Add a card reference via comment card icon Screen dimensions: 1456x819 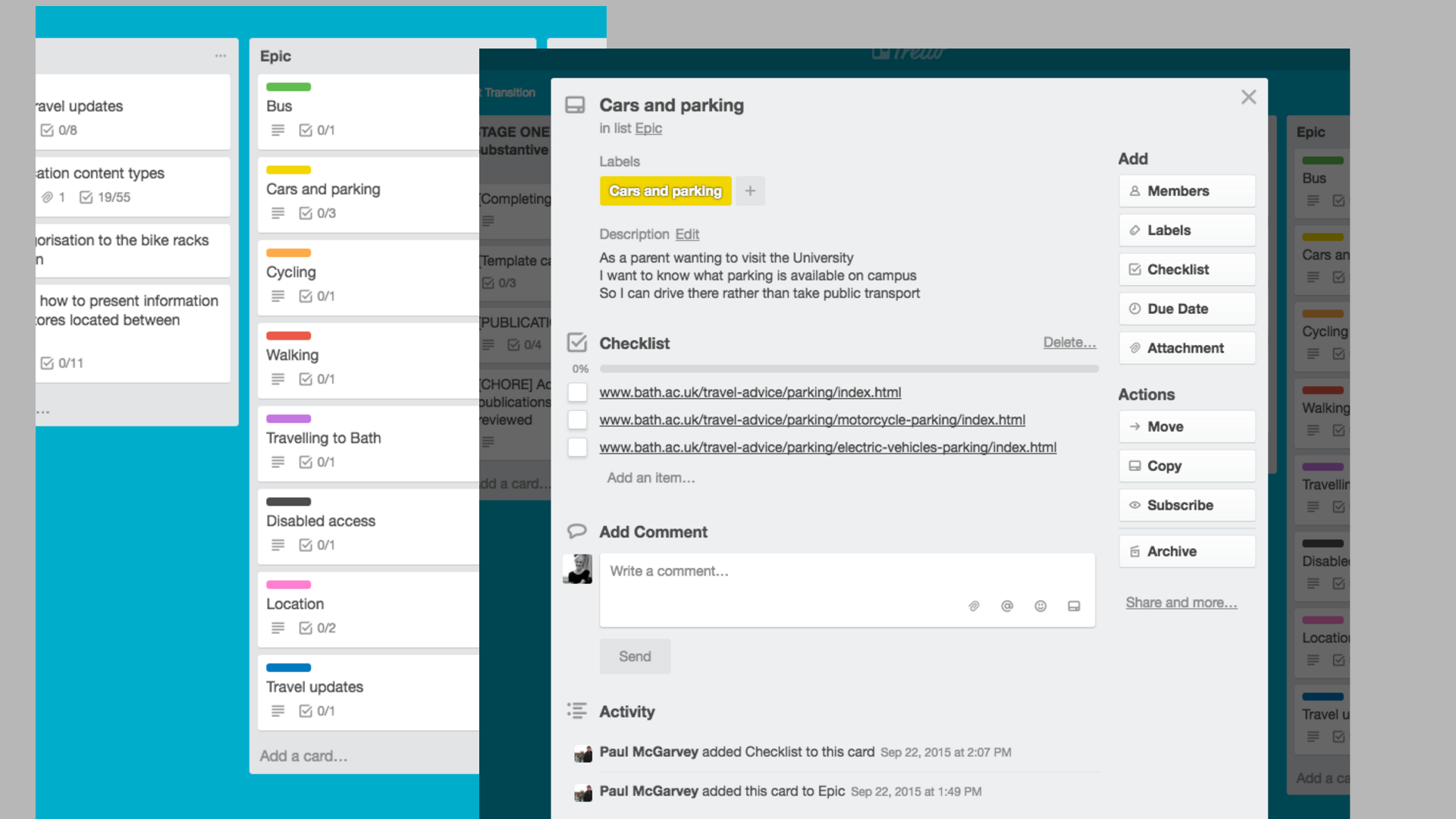point(1074,606)
